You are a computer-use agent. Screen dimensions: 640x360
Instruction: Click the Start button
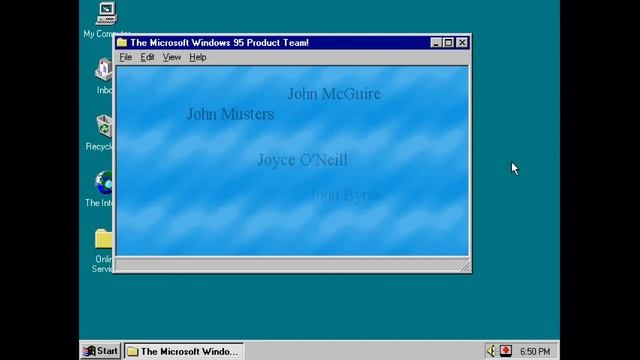pyautogui.click(x=100, y=351)
